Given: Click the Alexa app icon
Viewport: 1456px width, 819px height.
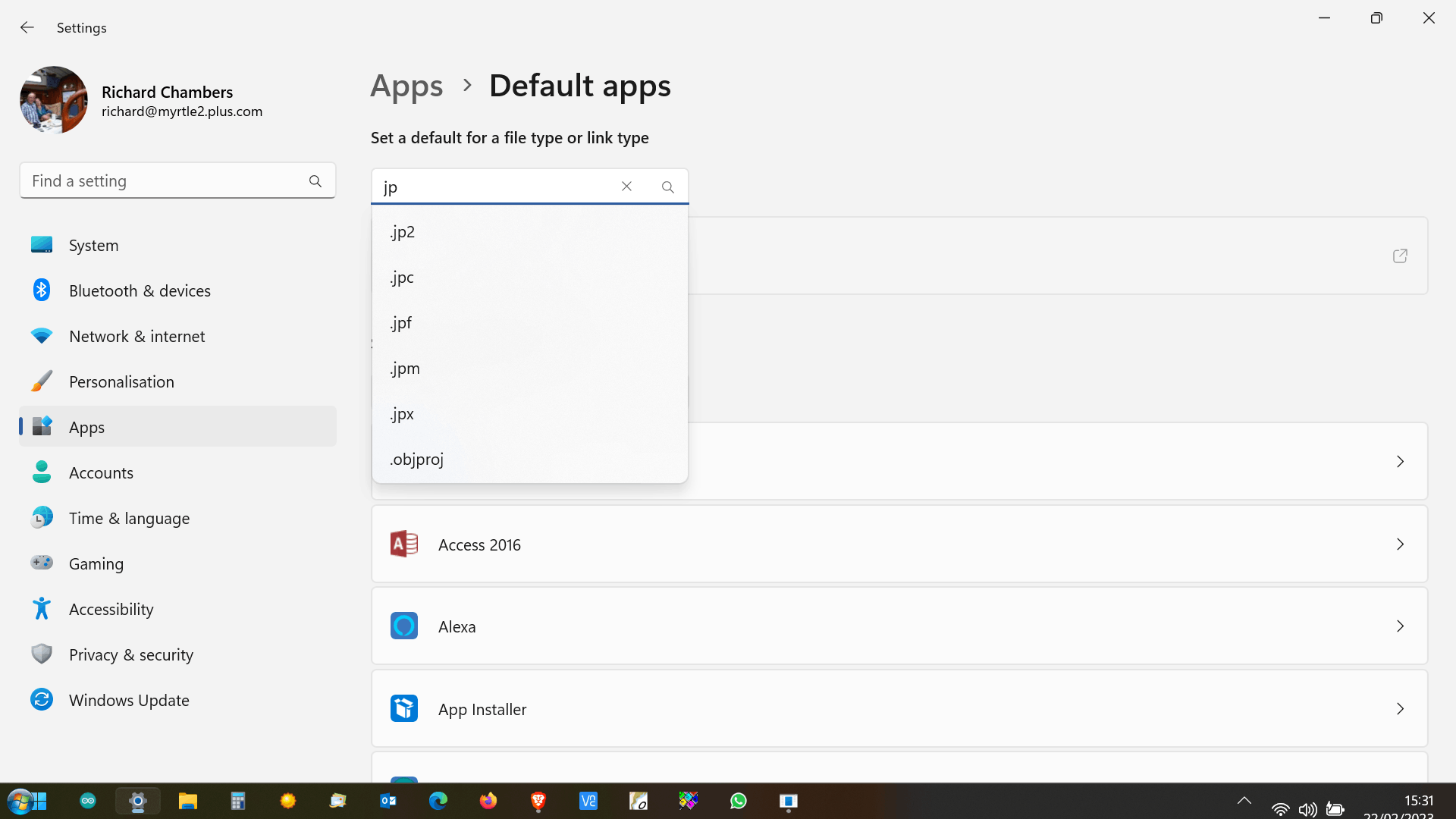Looking at the screenshot, I should pos(404,626).
